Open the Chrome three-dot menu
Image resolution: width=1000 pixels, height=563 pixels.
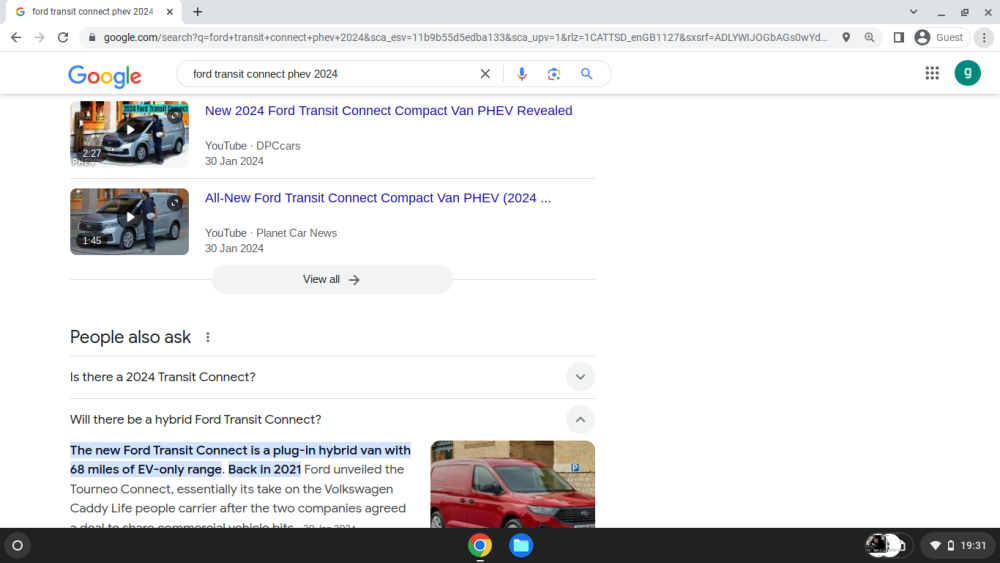point(984,38)
